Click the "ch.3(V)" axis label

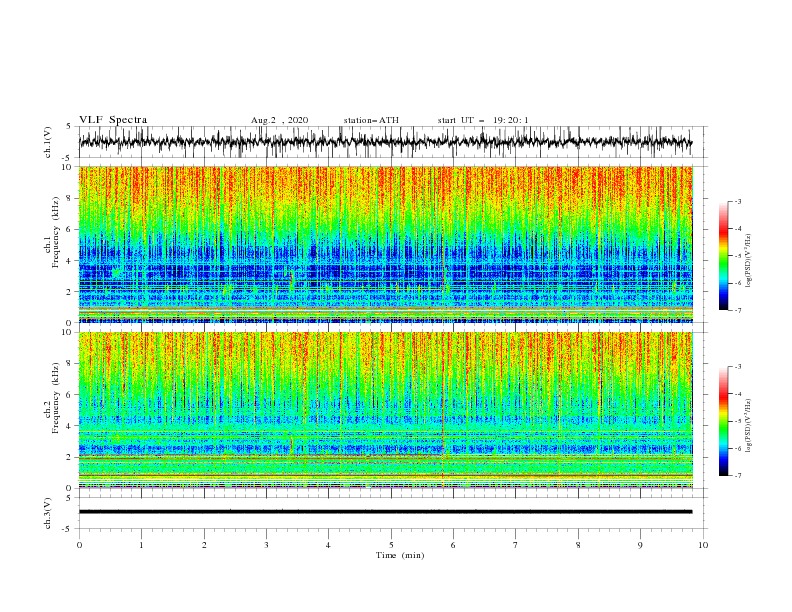click(x=48, y=513)
